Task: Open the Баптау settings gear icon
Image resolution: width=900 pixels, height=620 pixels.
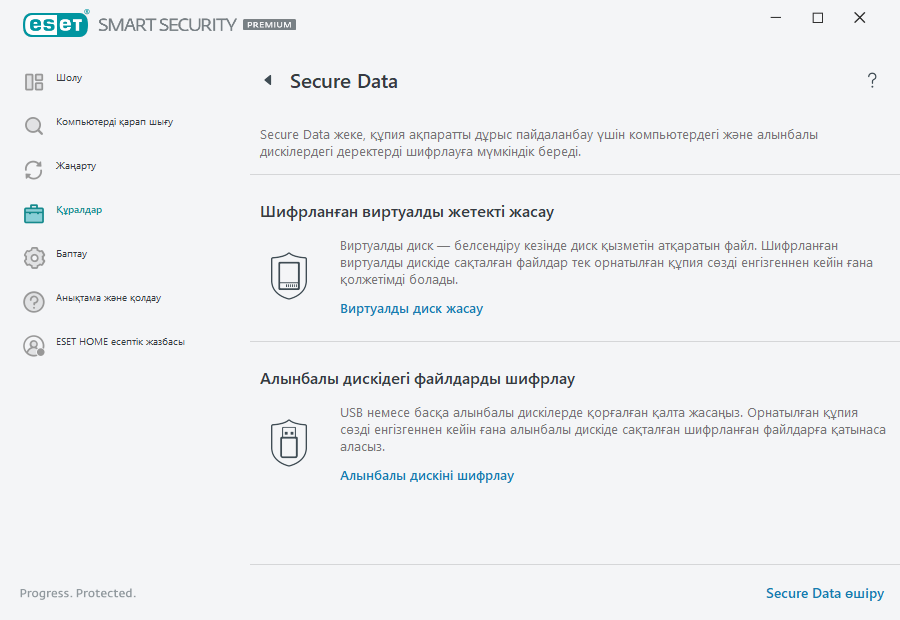Action: 33,255
